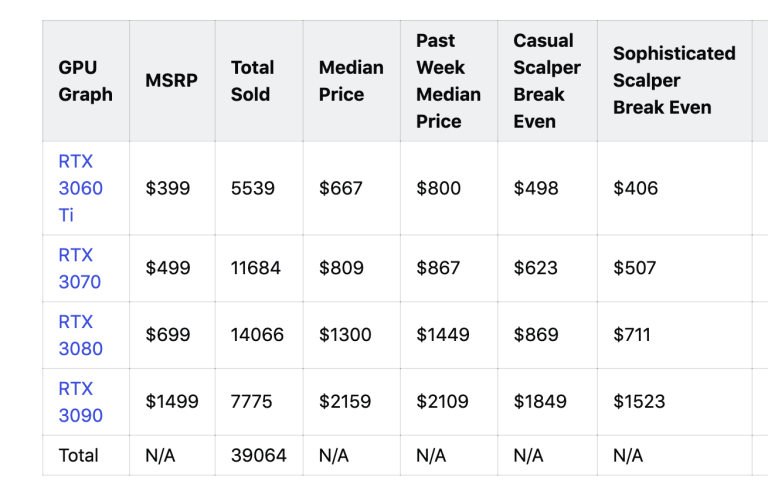The image size is (768, 498).
Task: Click the 11684 total sold cell
Action: coord(256,268)
